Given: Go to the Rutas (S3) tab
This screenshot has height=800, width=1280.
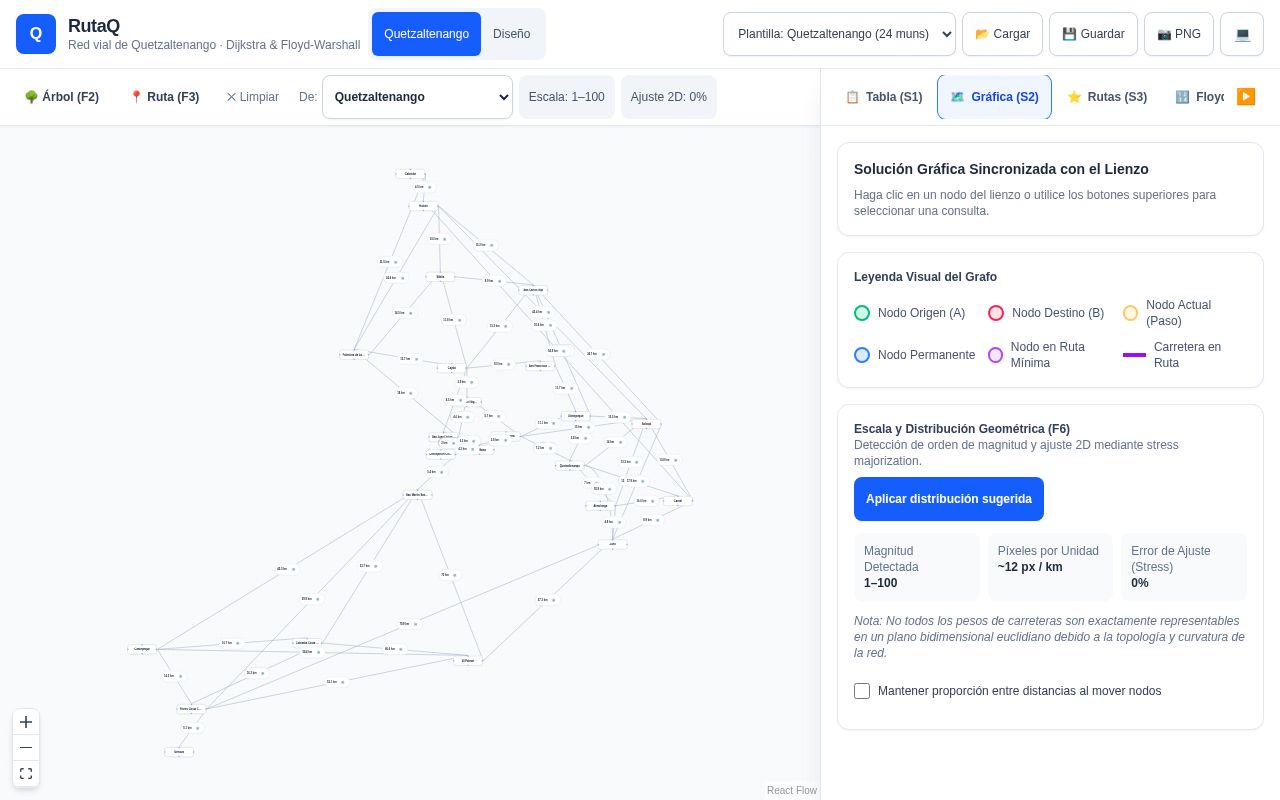Looking at the screenshot, I should (1107, 97).
